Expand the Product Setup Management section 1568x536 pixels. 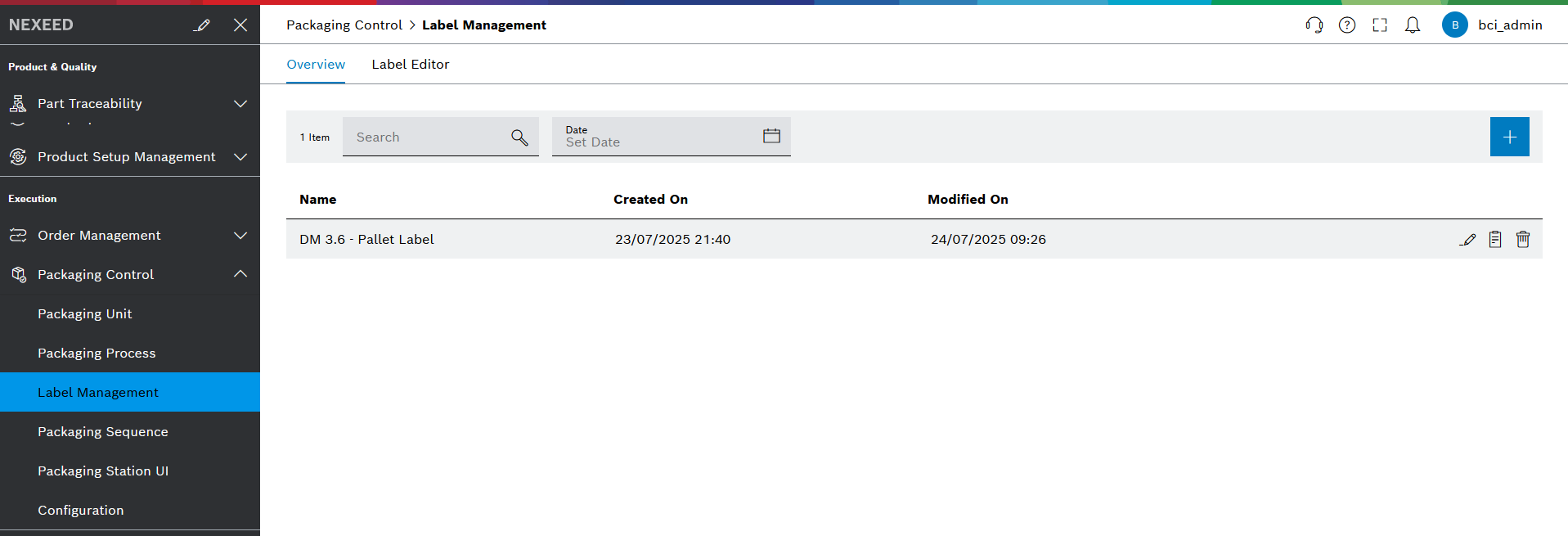click(240, 157)
